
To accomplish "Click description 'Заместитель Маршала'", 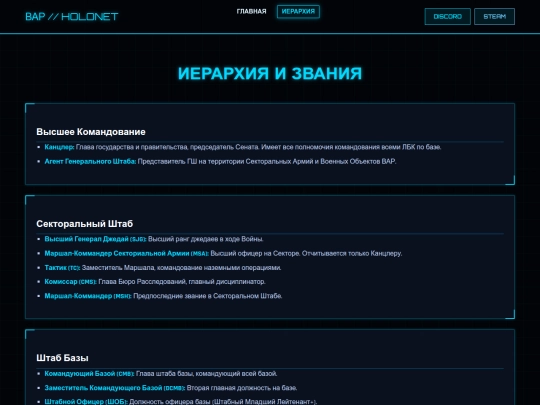I will point(181,268).
